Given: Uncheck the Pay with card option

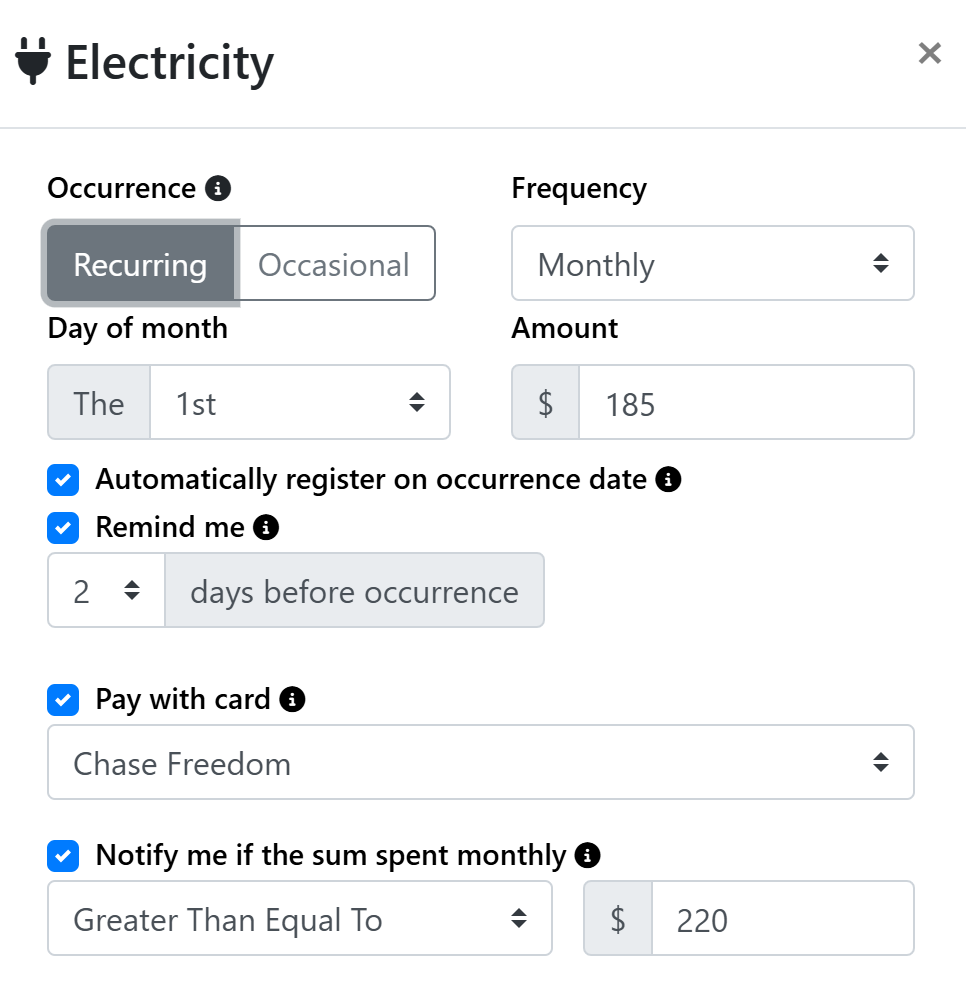Looking at the screenshot, I should [x=63, y=700].
